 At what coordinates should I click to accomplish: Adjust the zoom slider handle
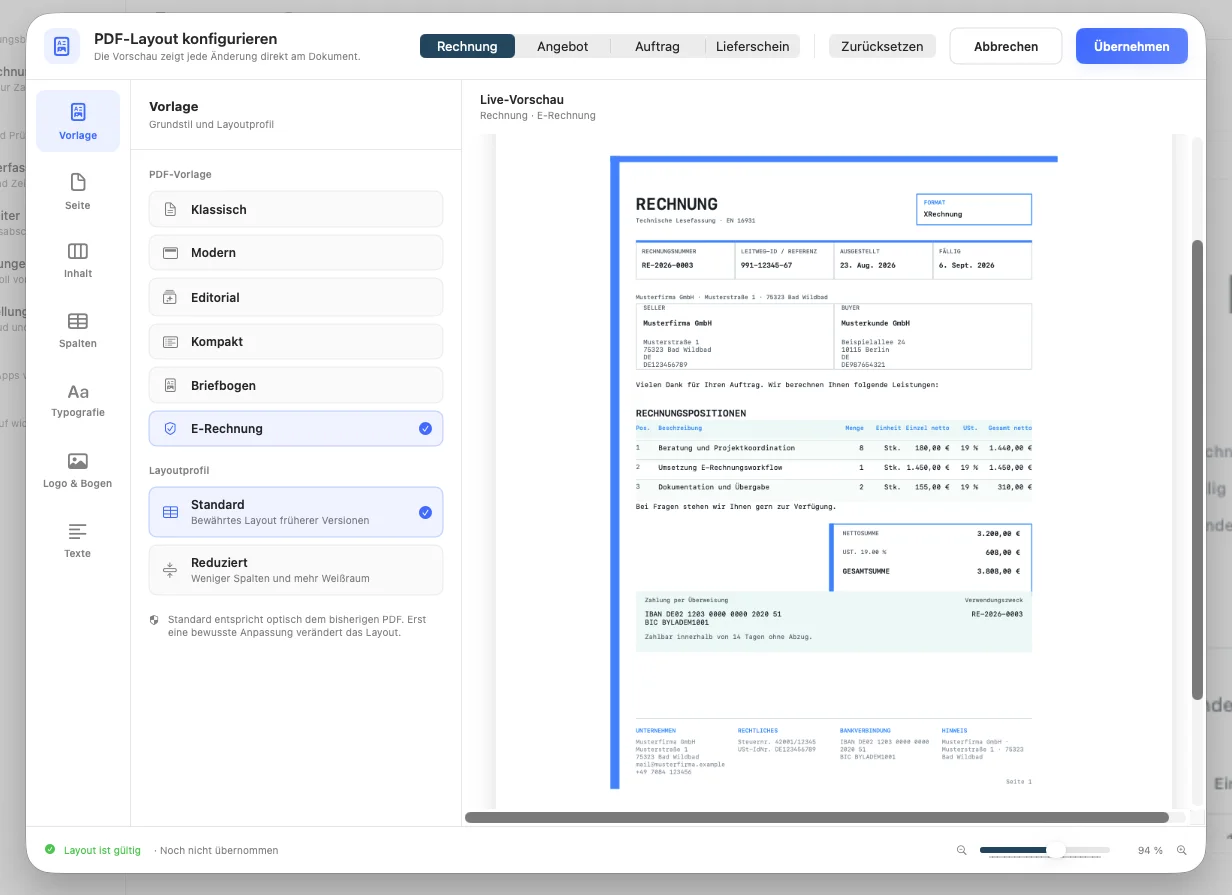(1055, 850)
